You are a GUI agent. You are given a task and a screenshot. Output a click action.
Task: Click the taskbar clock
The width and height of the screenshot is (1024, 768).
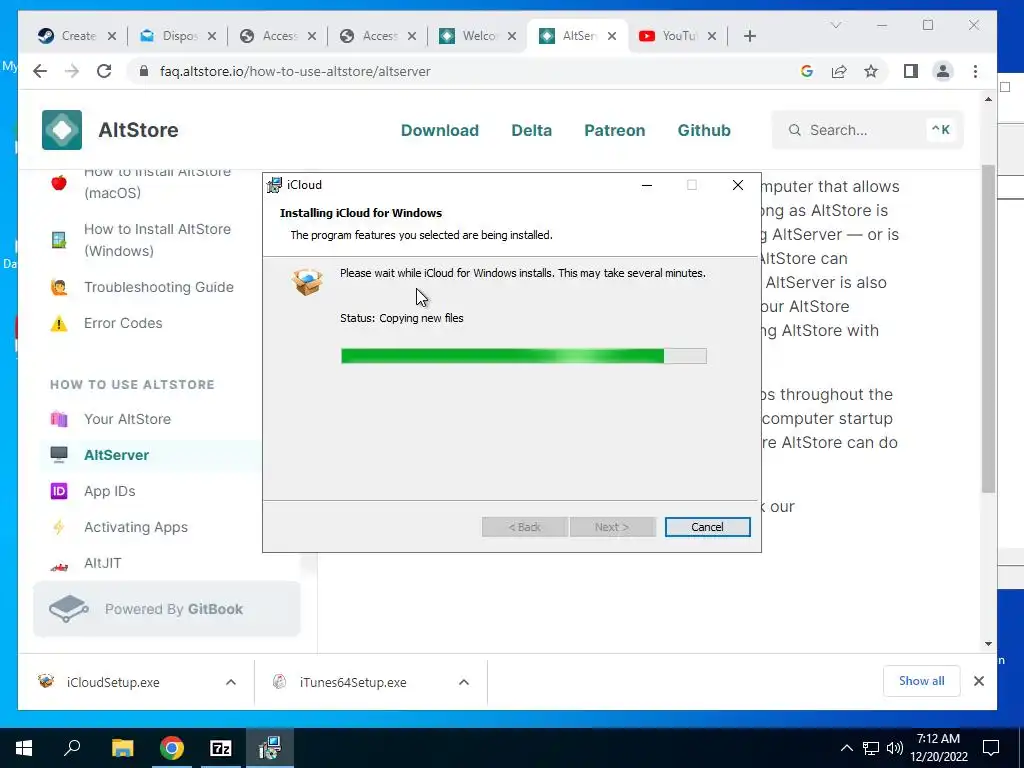[x=938, y=748]
